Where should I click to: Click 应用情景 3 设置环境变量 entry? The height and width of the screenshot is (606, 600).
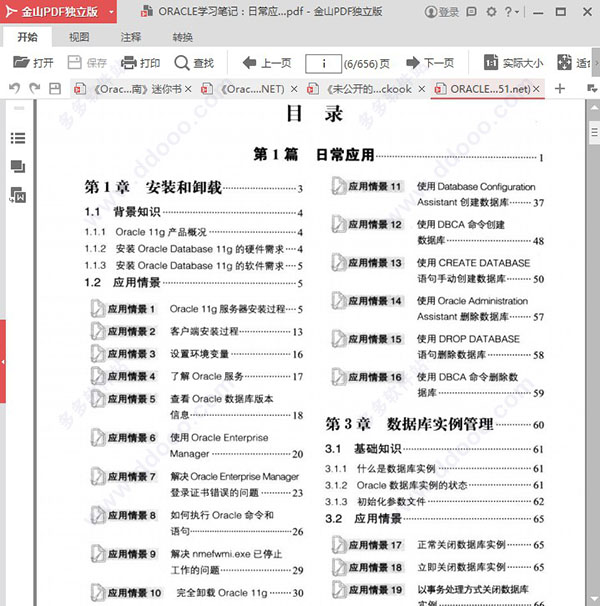197,354
